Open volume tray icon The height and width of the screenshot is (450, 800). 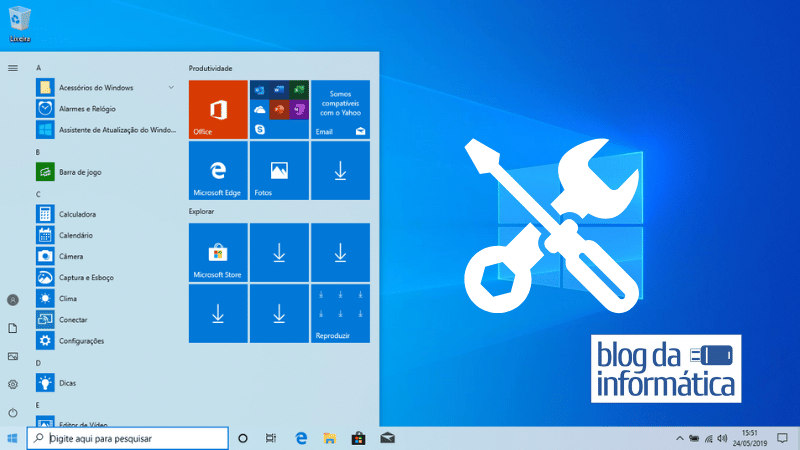pos(722,438)
